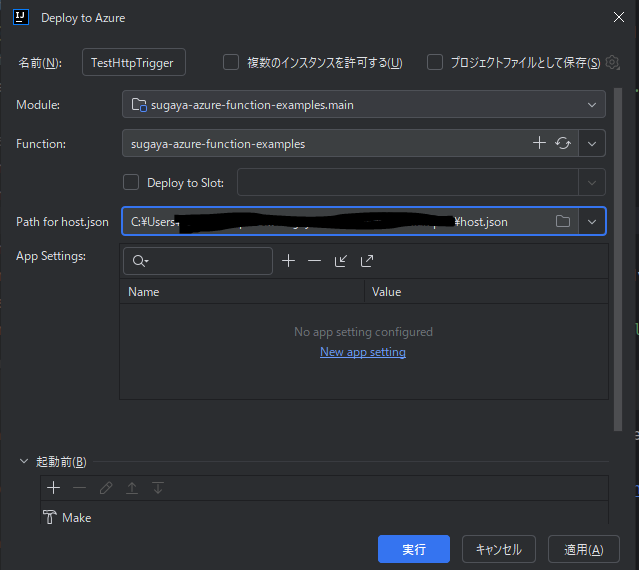Viewport: 639px width, 570px height.
Task: Remove app setting with minus icon
Action: pos(314,261)
